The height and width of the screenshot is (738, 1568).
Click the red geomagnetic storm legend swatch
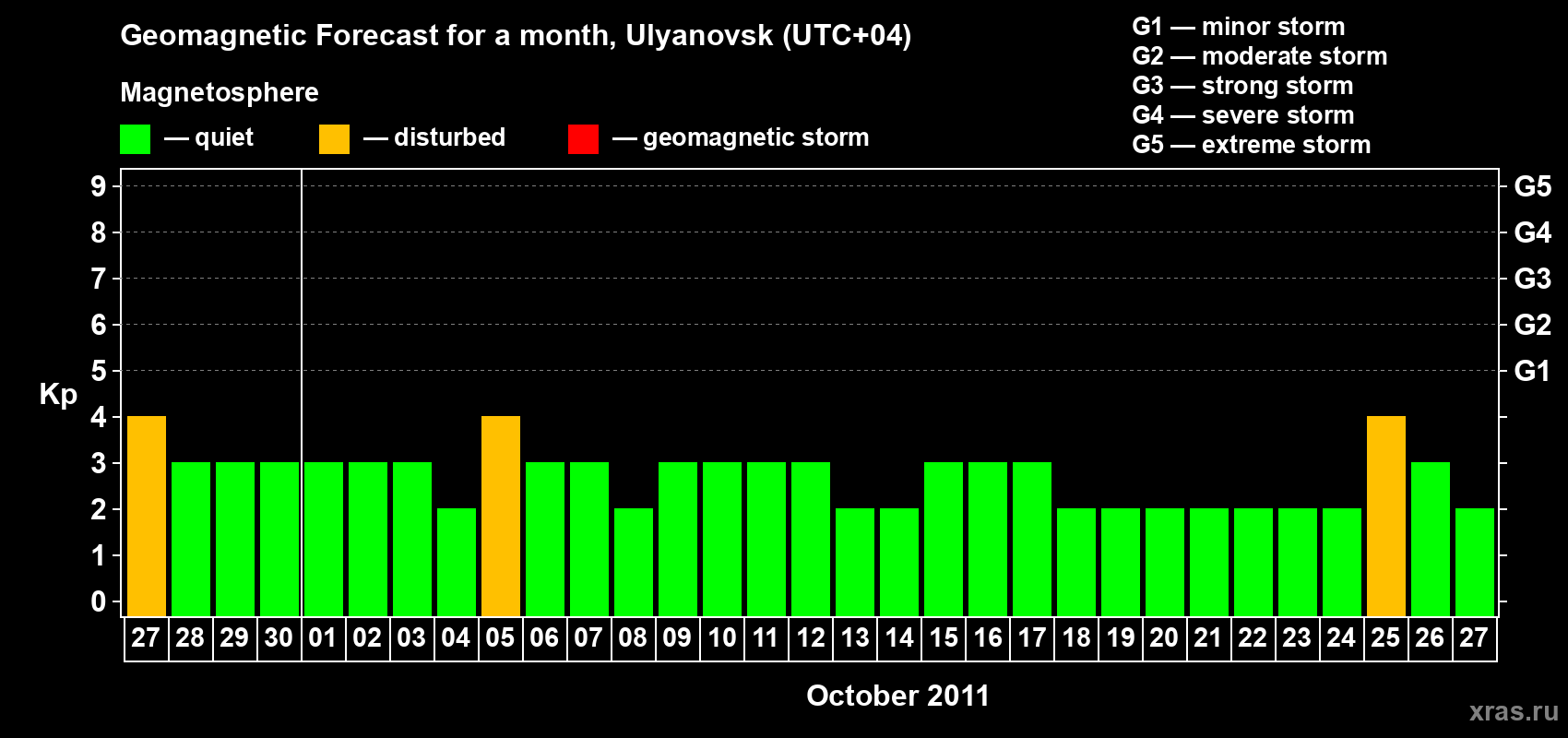pos(583,139)
